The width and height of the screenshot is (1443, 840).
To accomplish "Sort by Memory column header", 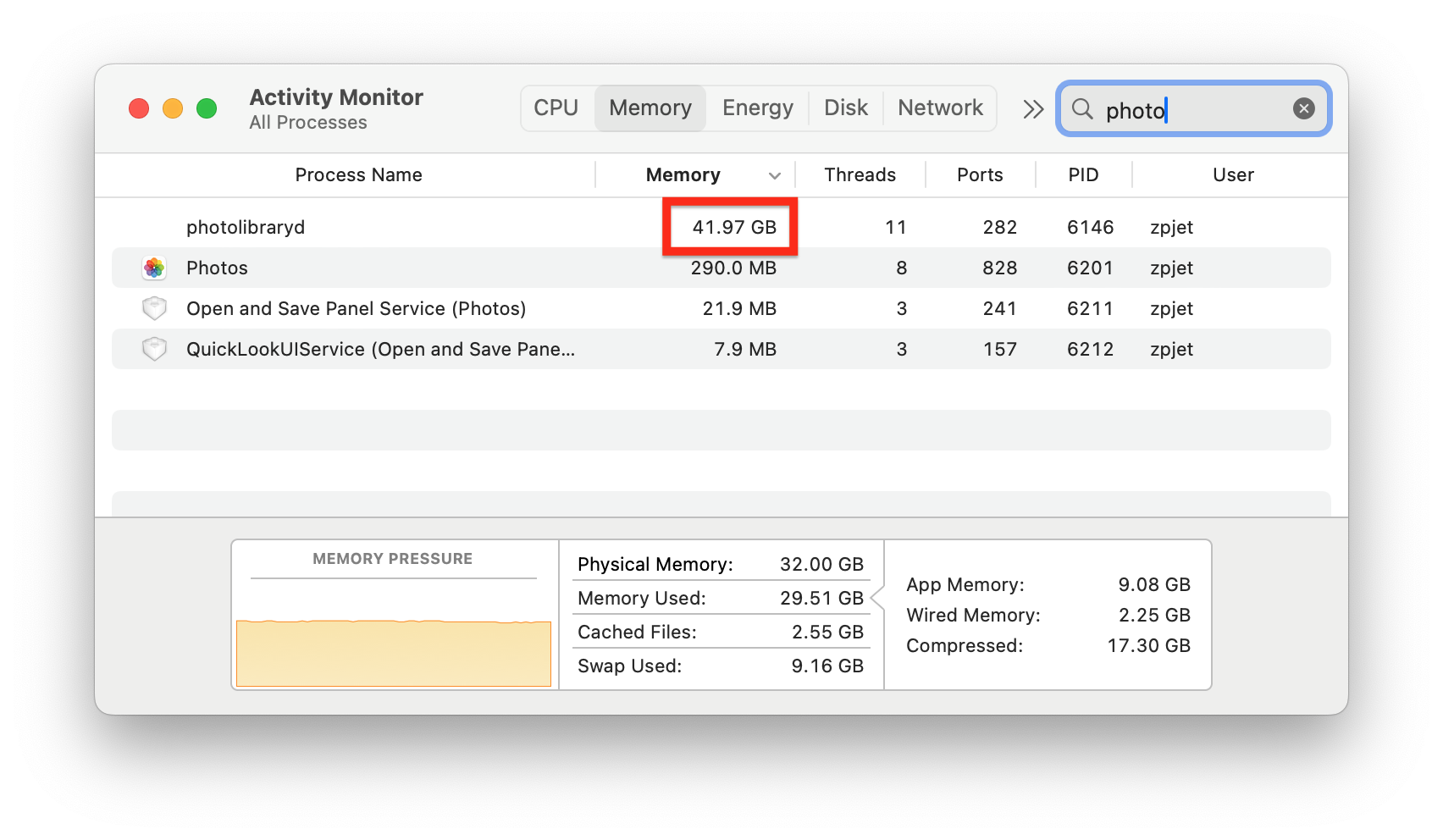I will coord(683,174).
